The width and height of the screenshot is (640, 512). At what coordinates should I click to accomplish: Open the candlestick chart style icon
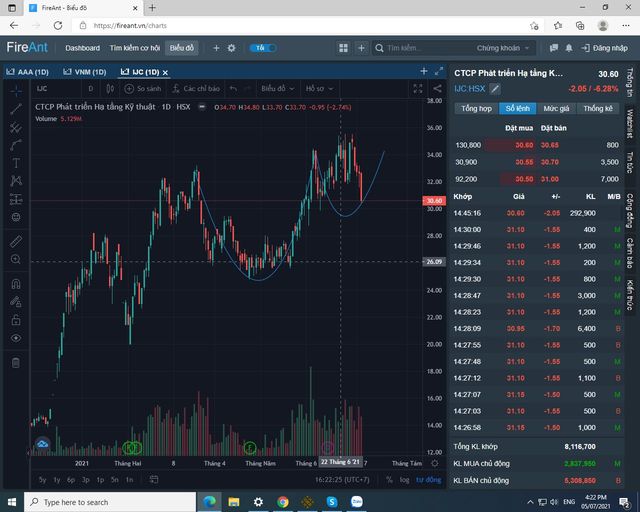(x=110, y=89)
